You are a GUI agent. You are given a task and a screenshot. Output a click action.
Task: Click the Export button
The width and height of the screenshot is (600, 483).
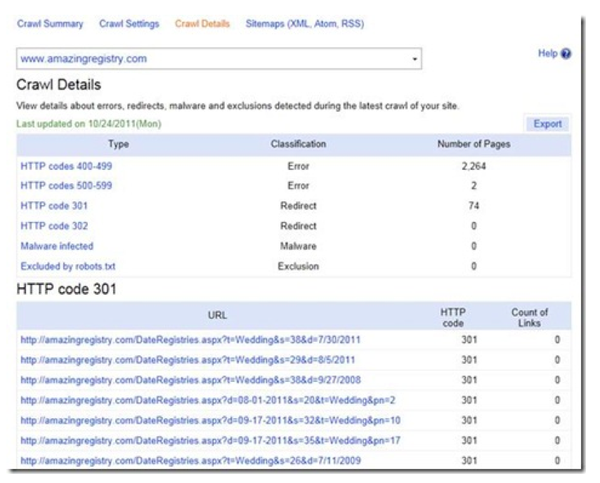point(548,124)
